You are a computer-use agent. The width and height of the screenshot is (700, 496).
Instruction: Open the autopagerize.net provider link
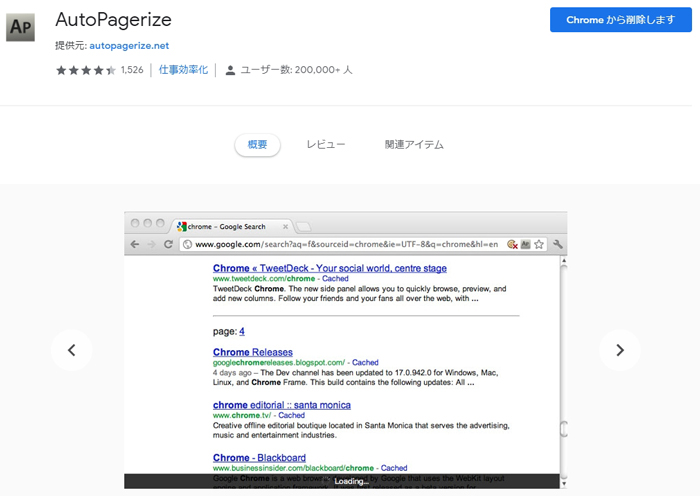tap(129, 46)
